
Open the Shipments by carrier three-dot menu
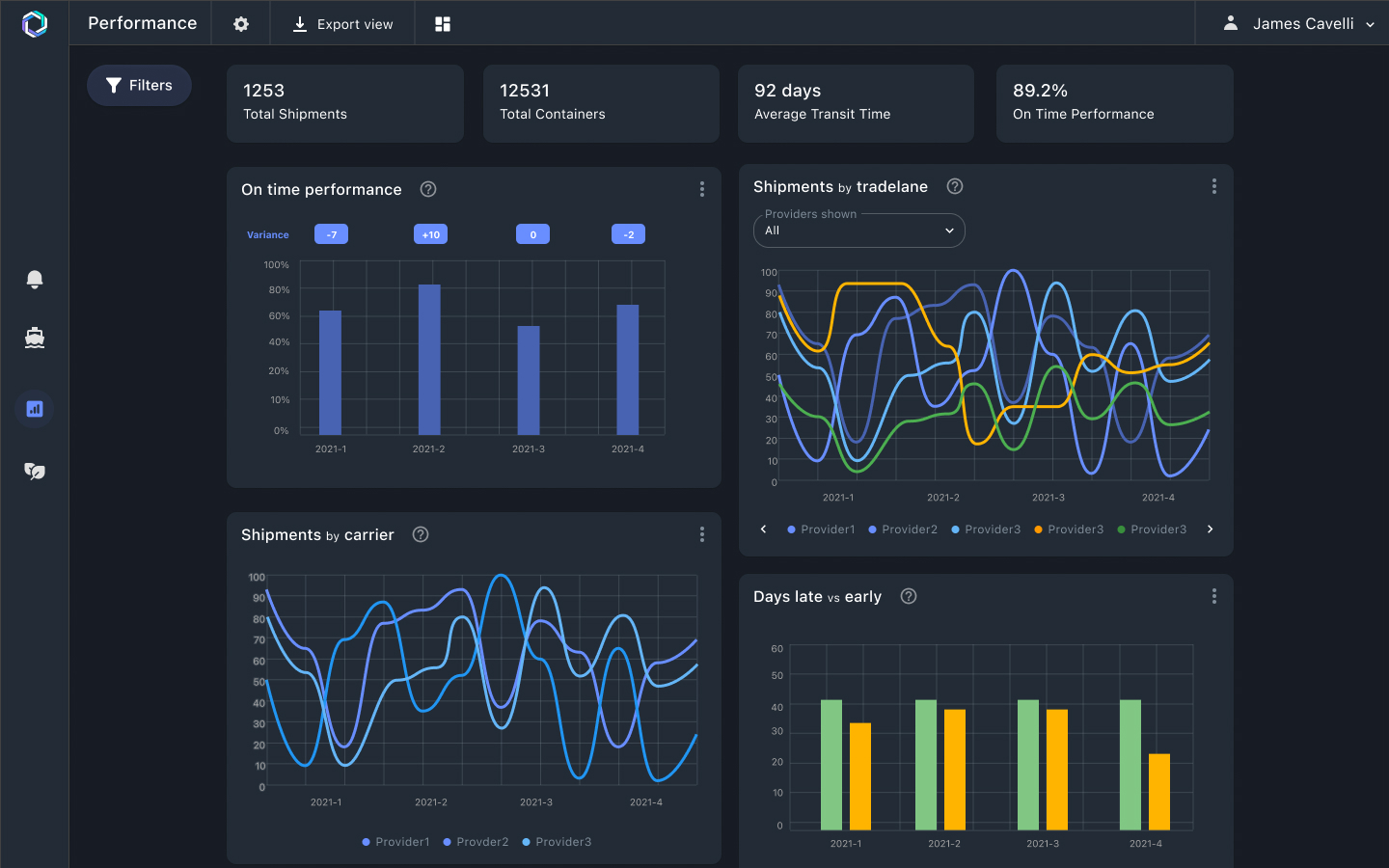[702, 533]
